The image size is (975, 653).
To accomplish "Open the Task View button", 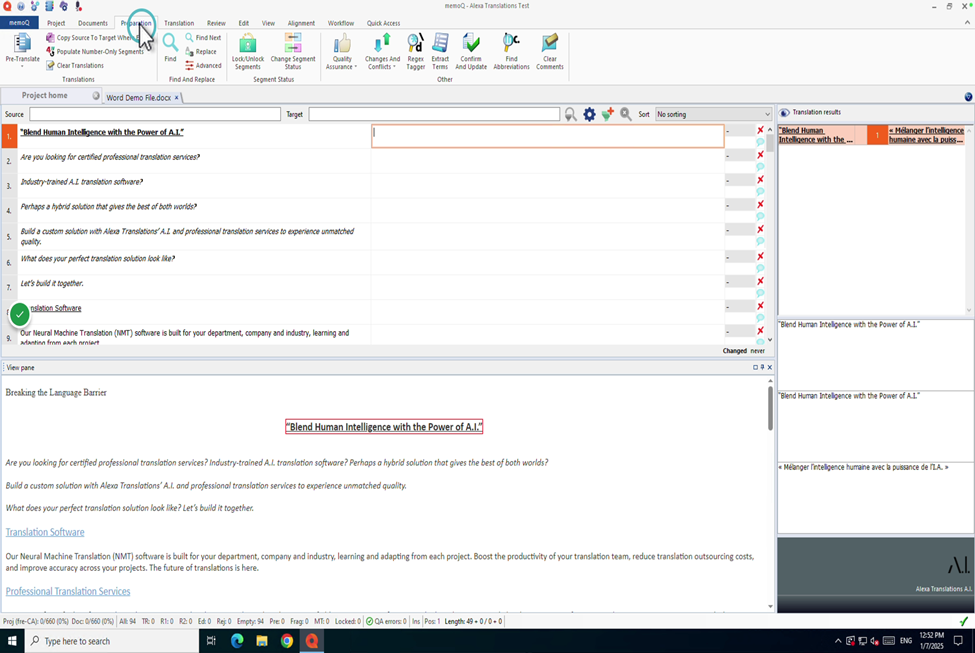I will (211, 641).
